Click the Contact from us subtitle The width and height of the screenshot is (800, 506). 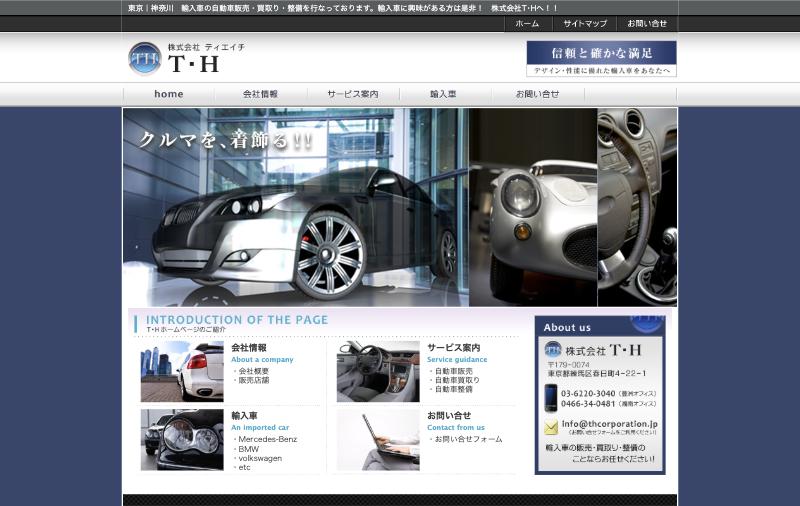point(456,427)
